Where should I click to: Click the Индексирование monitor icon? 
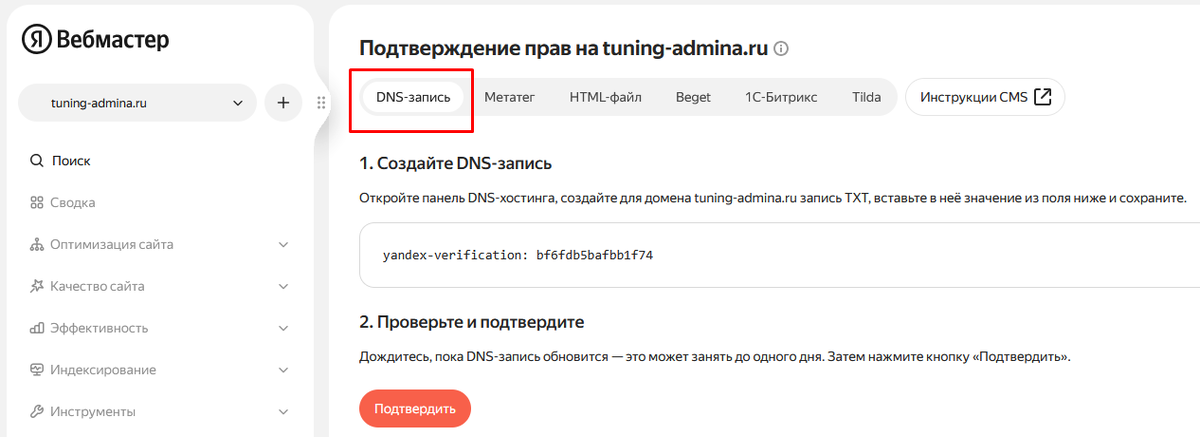(36, 370)
